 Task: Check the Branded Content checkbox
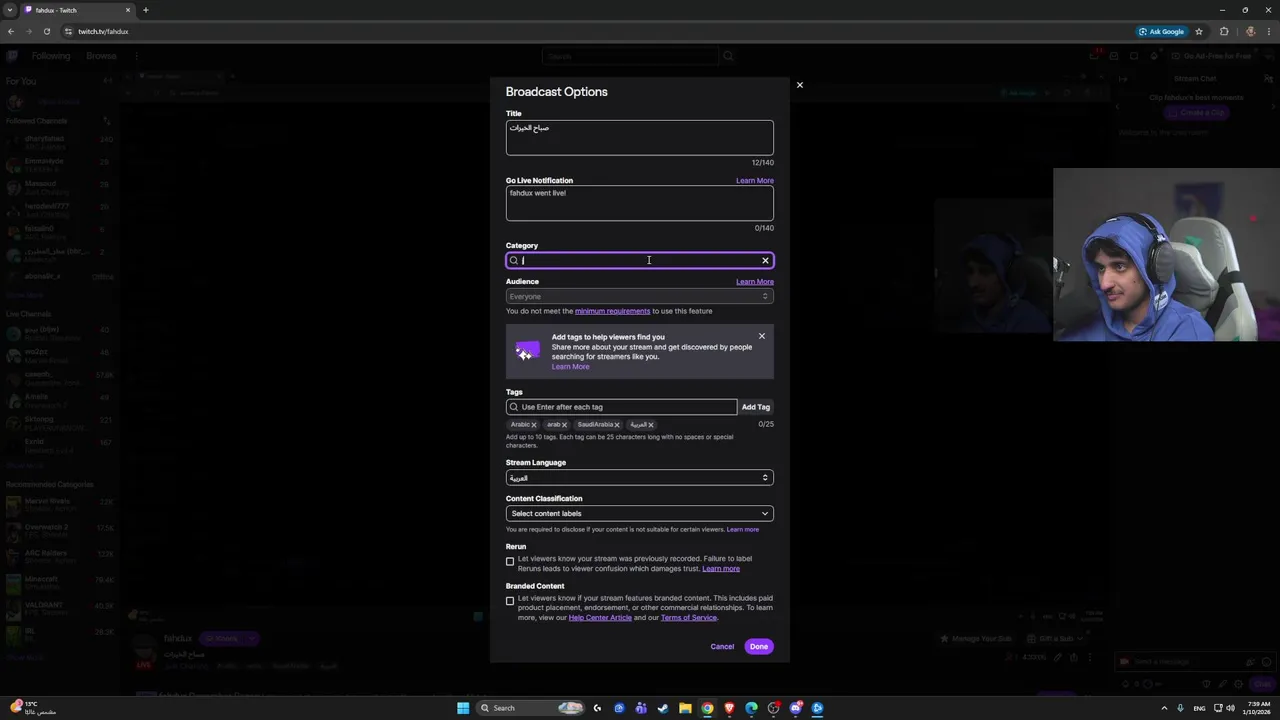510,601
